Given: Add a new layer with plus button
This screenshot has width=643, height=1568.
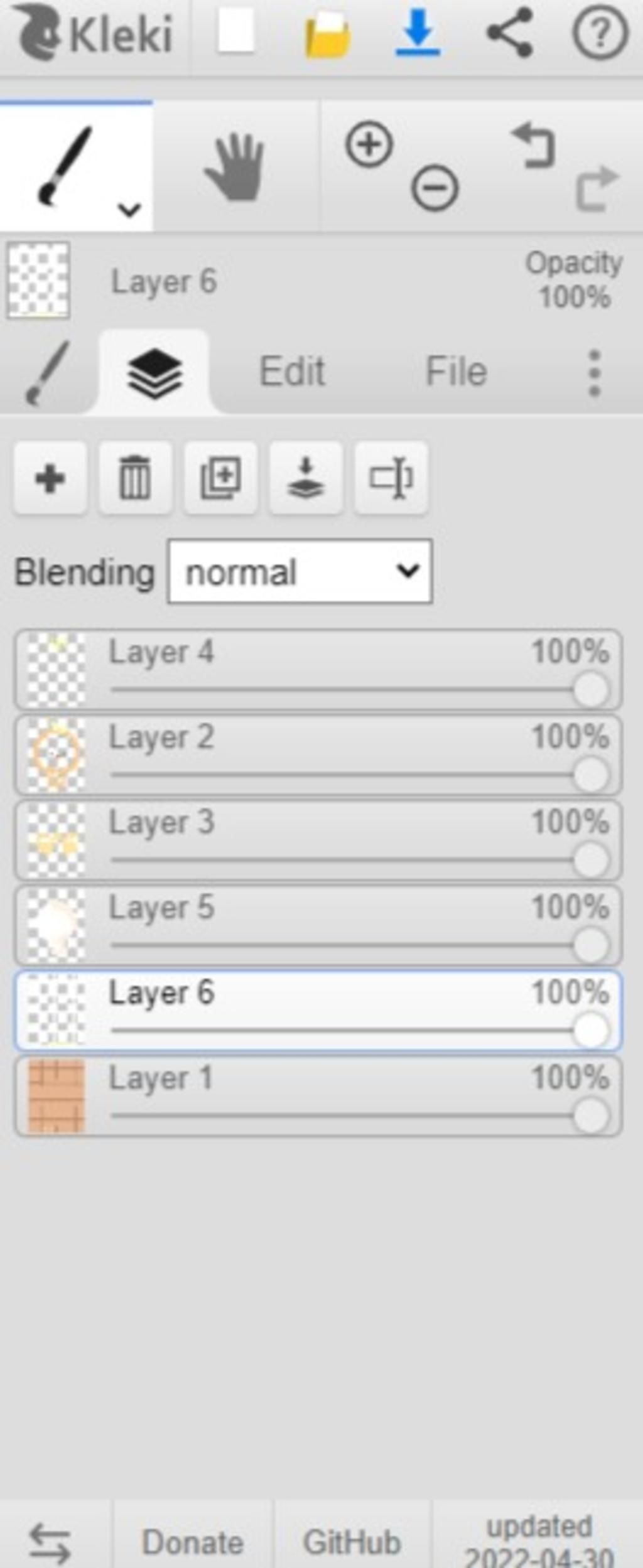Looking at the screenshot, I should tap(50, 478).
